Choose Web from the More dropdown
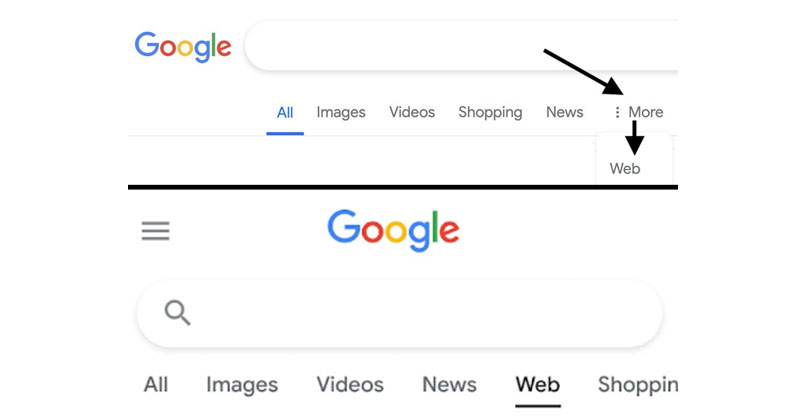 pyautogui.click(x=625, y=168)
